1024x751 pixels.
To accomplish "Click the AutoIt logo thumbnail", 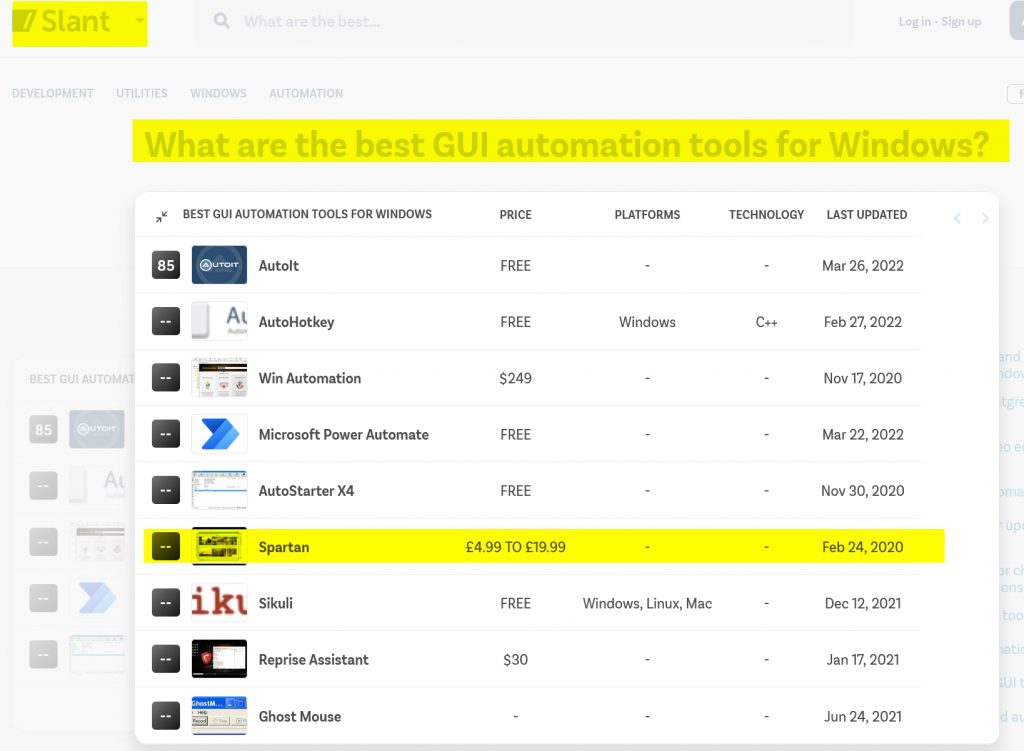I will [x=219, y=266].
